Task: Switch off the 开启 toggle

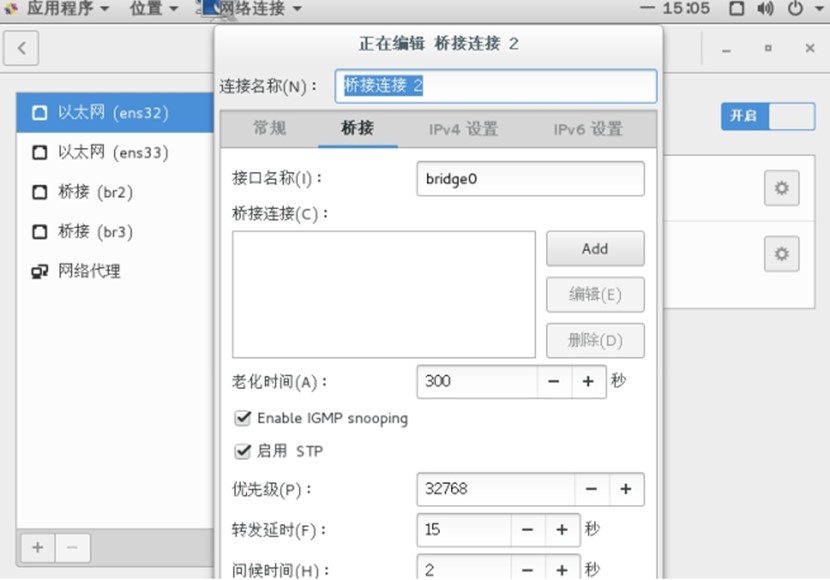Action: click(x=767, y=116)
